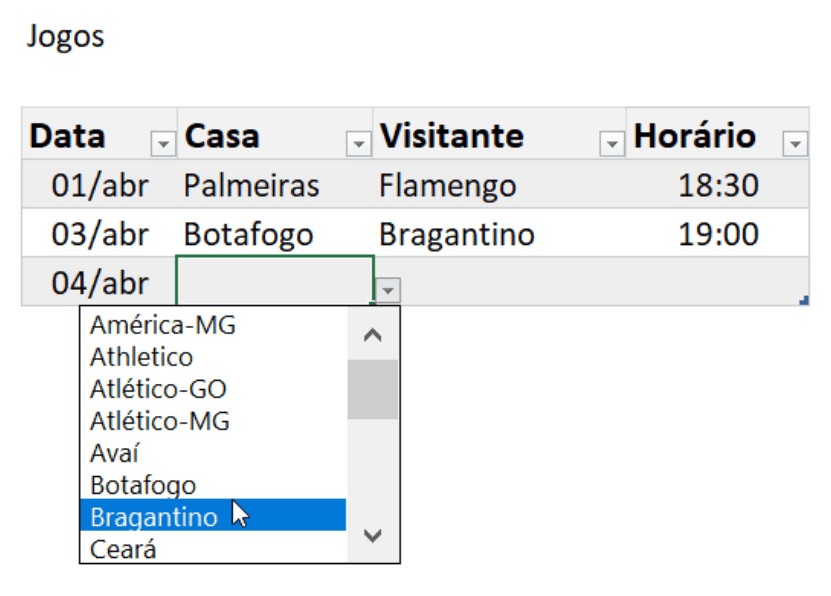Click the scroll-up arrow in the list
This screenshot has height=596, width=831.
click(x=372, y=334)
